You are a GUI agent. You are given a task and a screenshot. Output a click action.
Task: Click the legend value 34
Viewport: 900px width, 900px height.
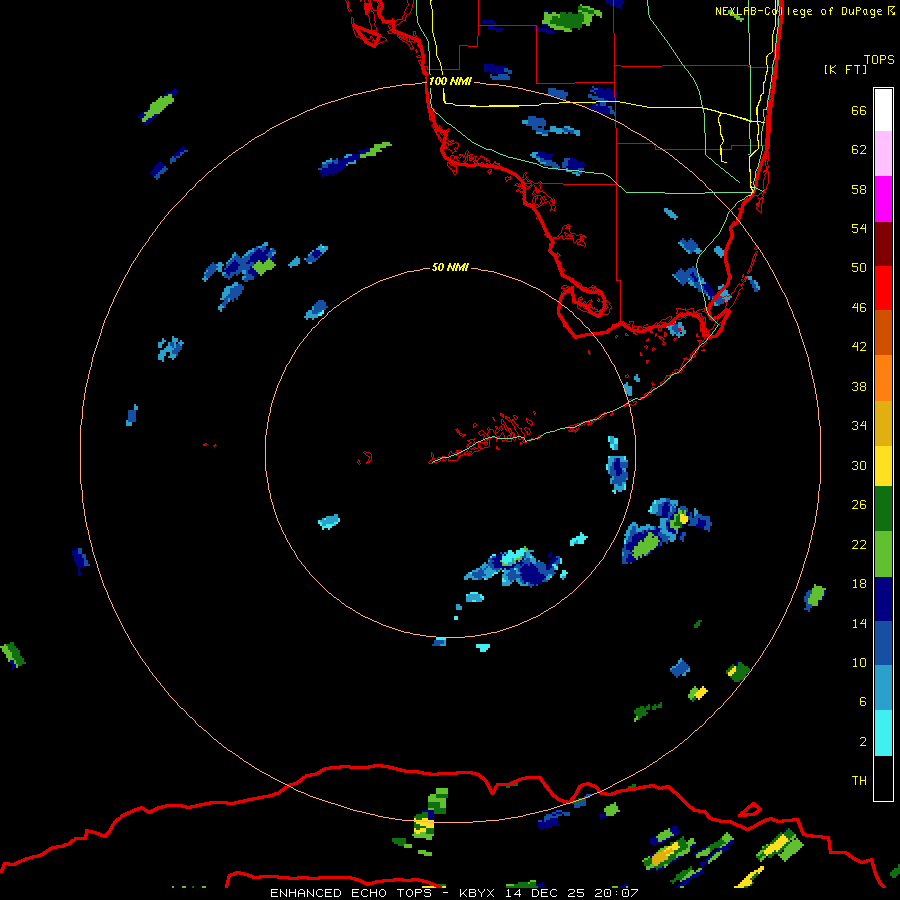(x=859, y=425)
